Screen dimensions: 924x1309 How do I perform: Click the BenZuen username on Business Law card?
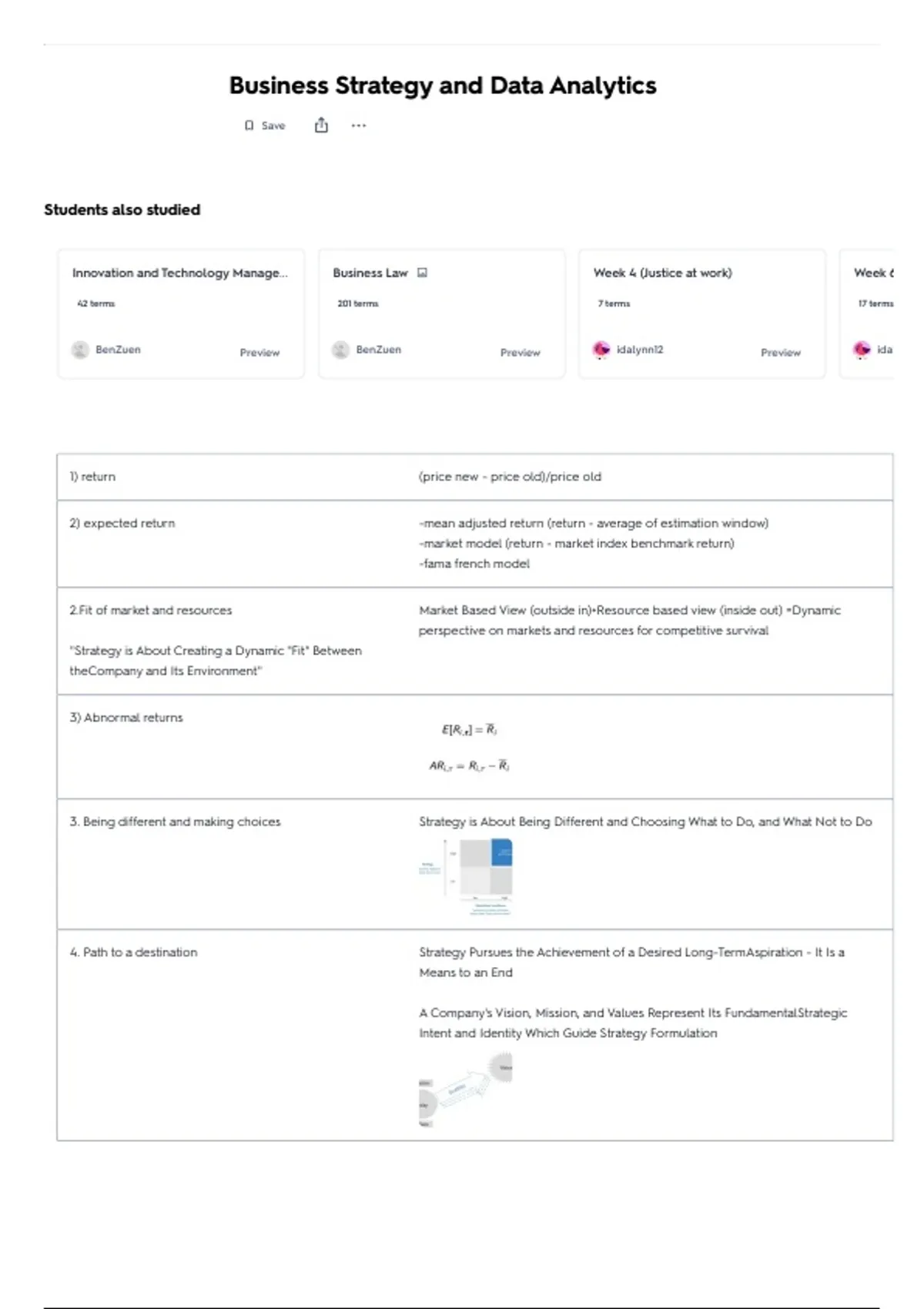[378, 350]
